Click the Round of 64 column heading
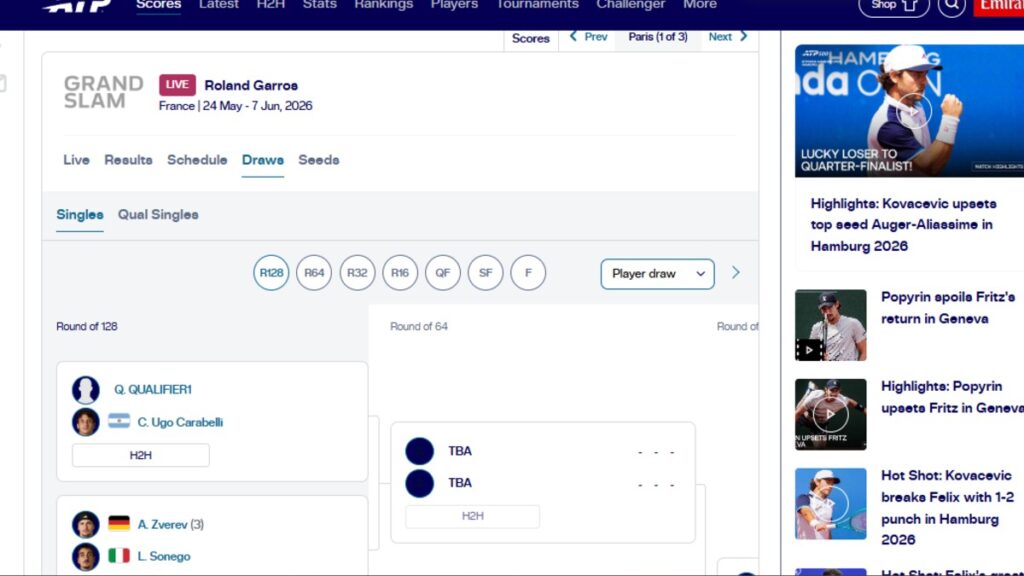1024x576 pixels. [419, 327]
